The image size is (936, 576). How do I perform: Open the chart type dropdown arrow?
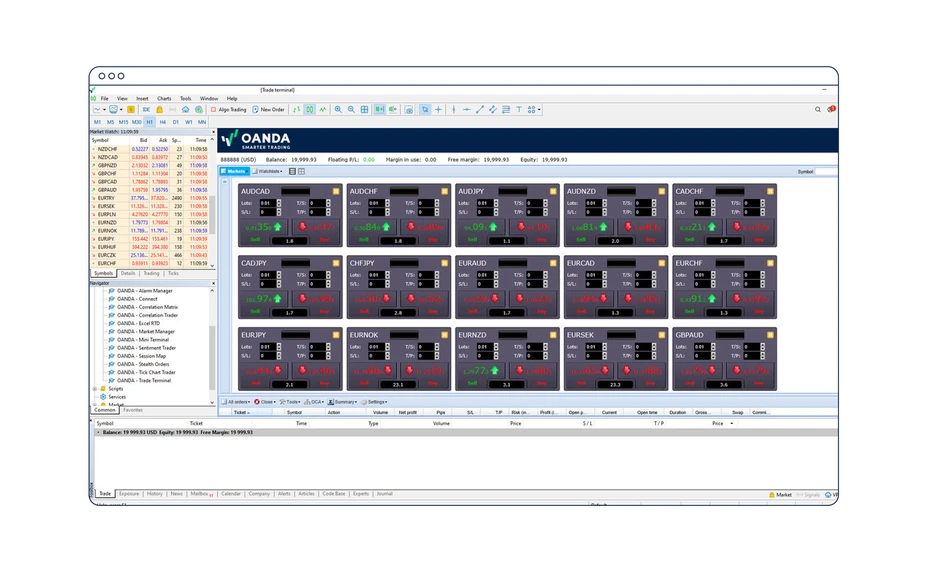click(x=104, y=110)
